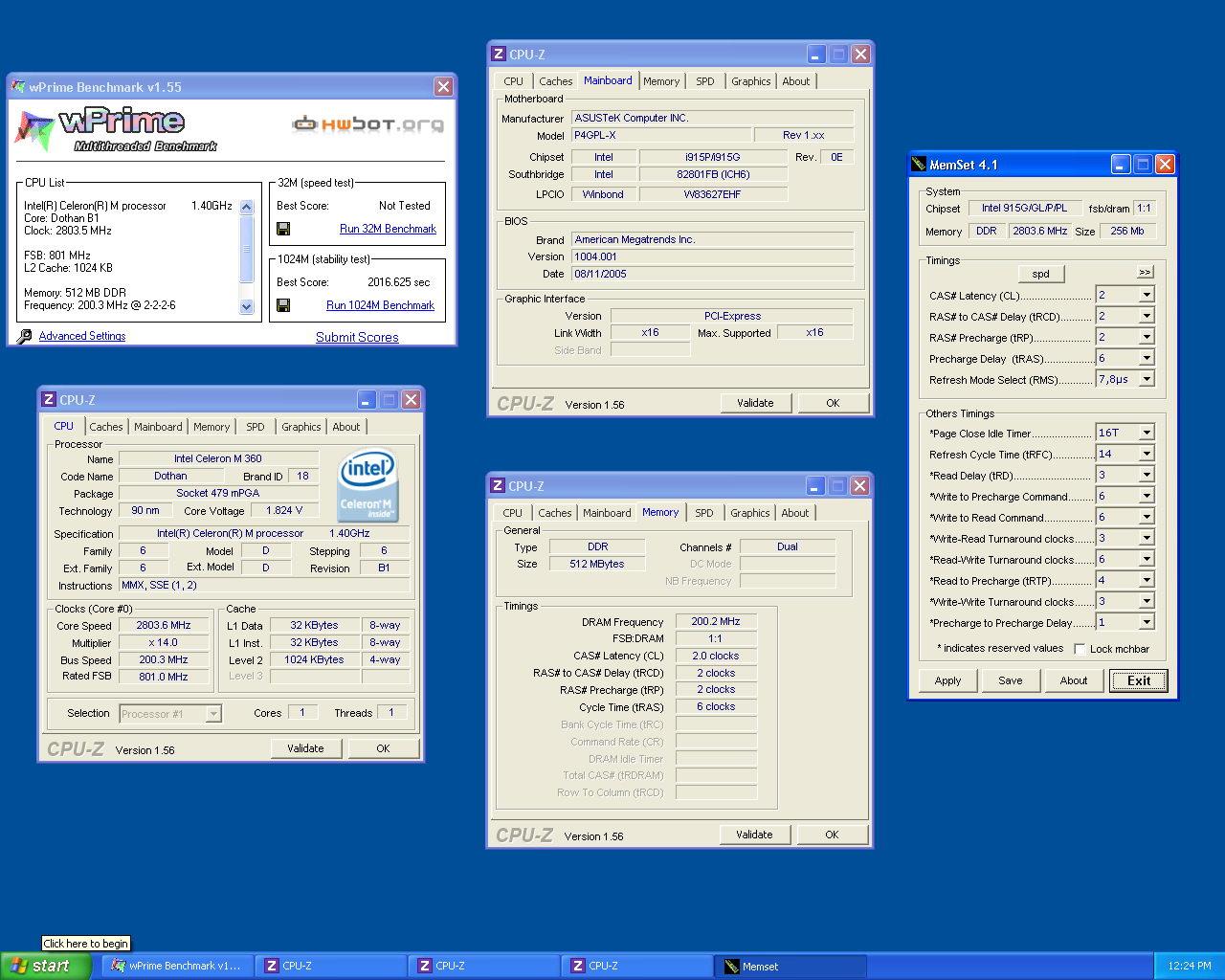Screen dimensions: 1225x980
Task: Toggle the Lock mchbar checkbox
Action: coord(1080,649)
